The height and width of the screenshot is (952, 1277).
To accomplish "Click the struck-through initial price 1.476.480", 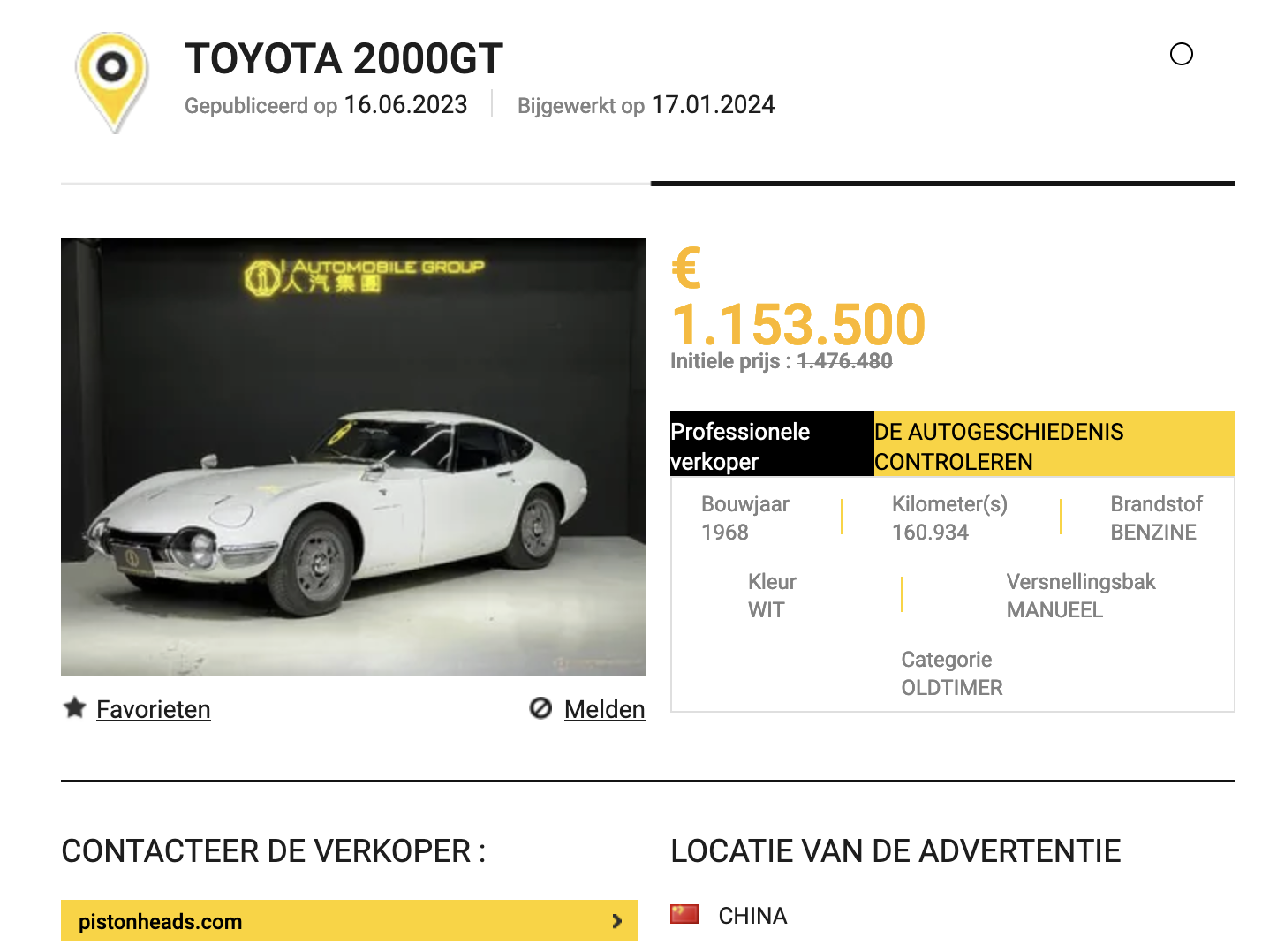I will (x=844, y=361).
